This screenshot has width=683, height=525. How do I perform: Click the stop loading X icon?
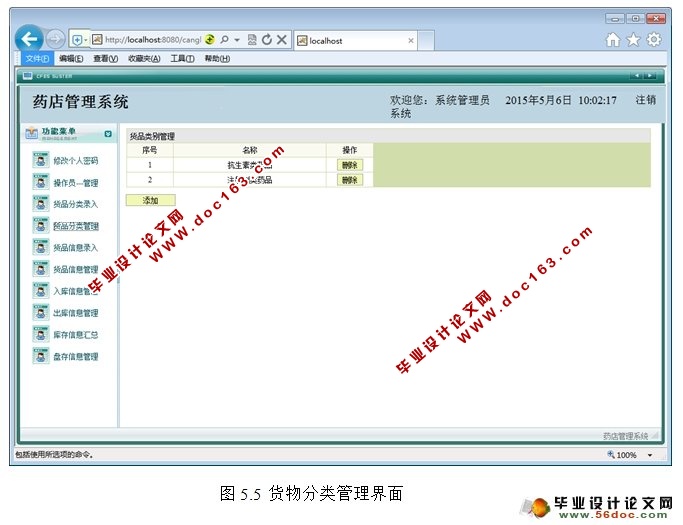[x=282, y=40]
